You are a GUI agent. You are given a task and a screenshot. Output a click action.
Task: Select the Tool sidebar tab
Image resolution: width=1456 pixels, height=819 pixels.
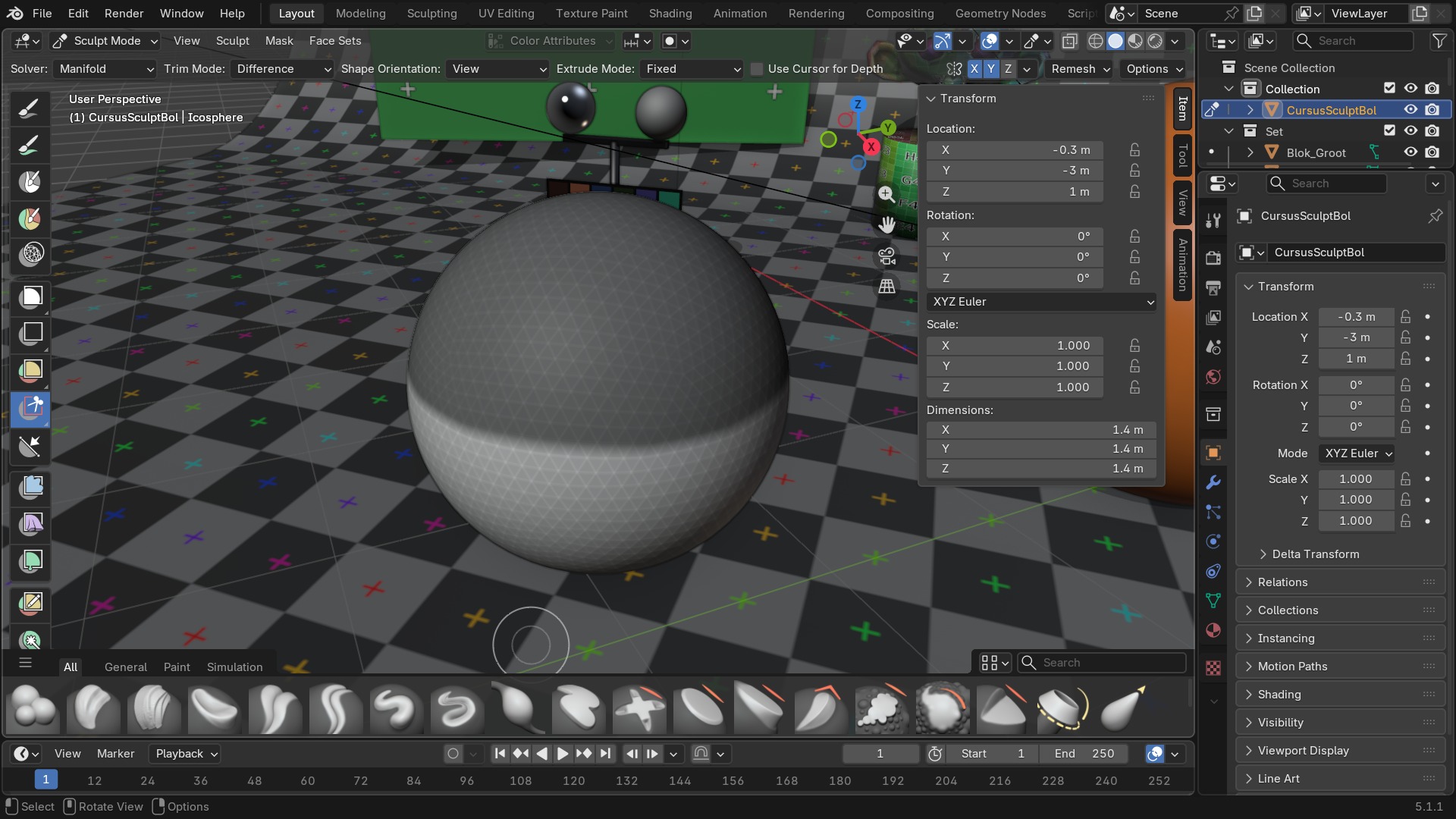pos(1182,155)
